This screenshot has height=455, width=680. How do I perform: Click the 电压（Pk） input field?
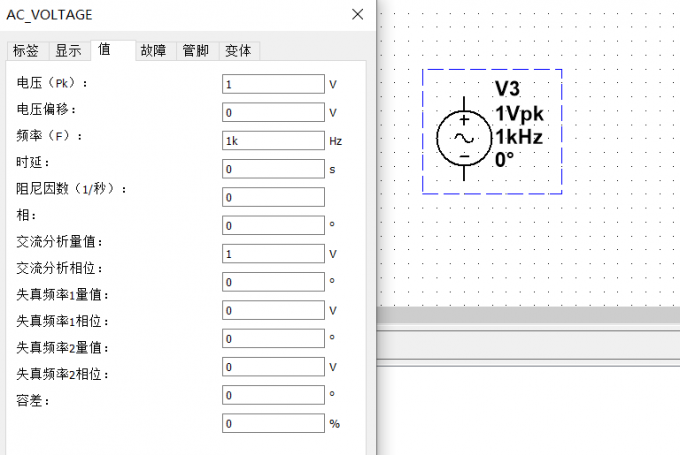coord(273,84)
